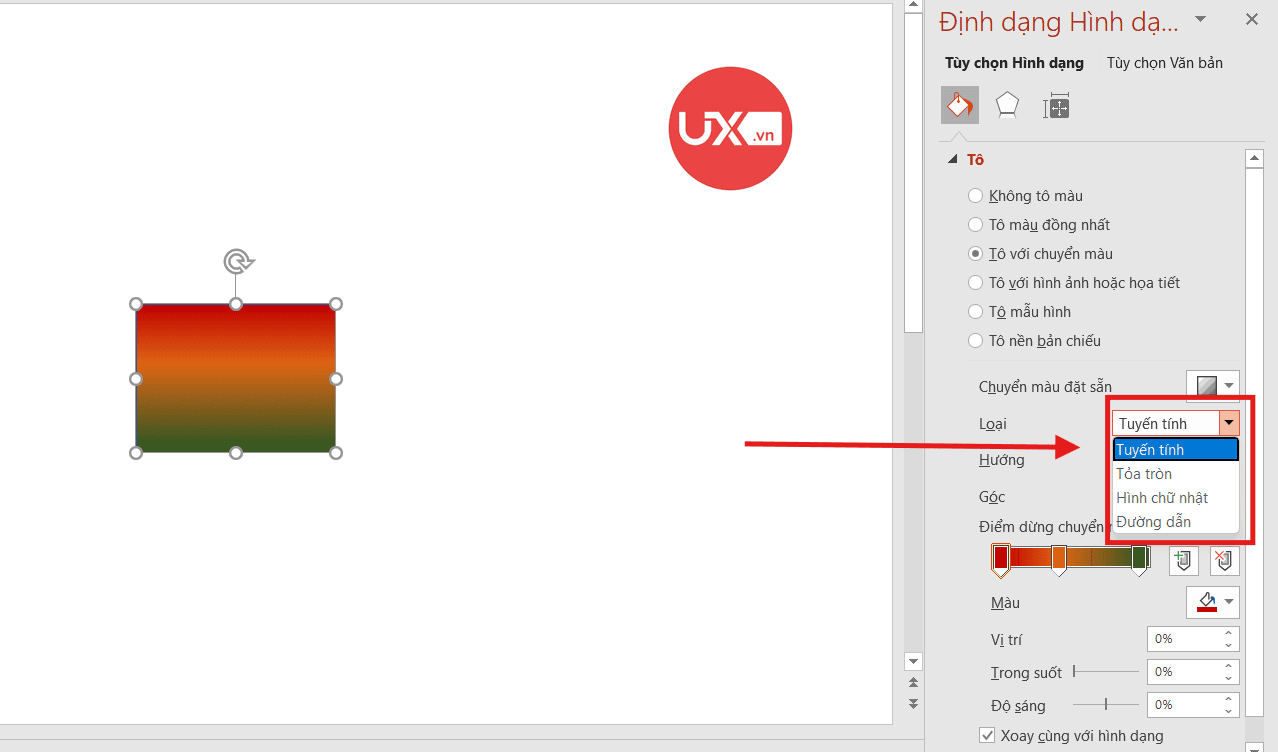Choose Tỏa tròn from the type list
The width and height of the screenshot is (1278, 752).
click(1144, 474)
